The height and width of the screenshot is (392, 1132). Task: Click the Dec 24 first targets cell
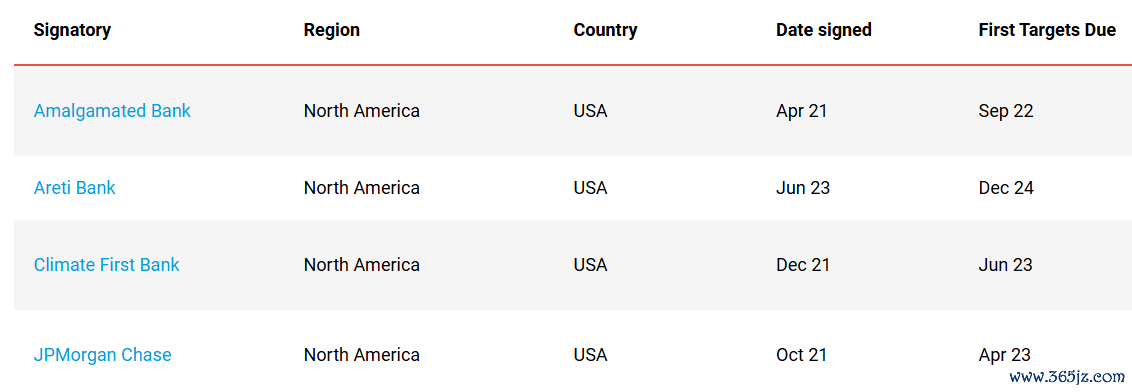click(1006, 188)
